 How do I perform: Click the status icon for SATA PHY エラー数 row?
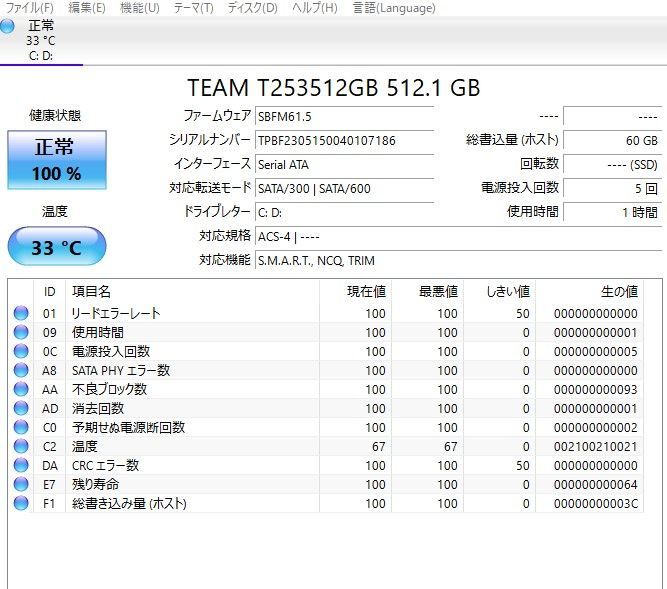pyautogui.click(x=21, y=370)
